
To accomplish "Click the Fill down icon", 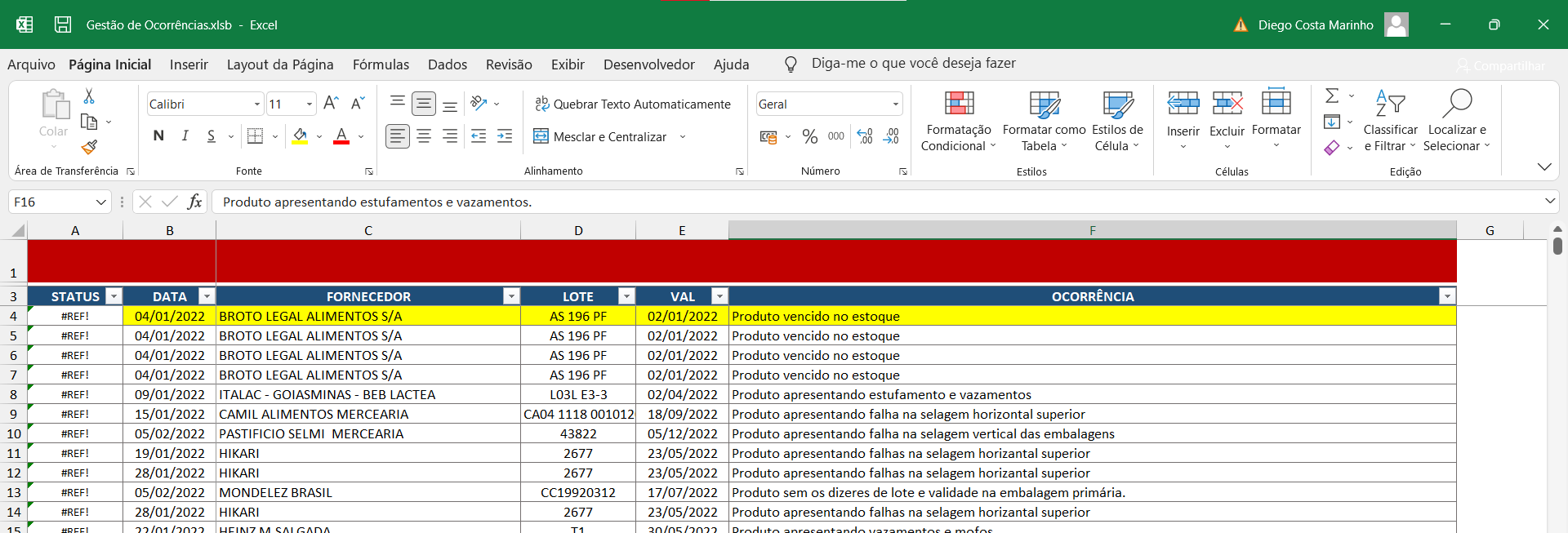I will point(1332,122).
